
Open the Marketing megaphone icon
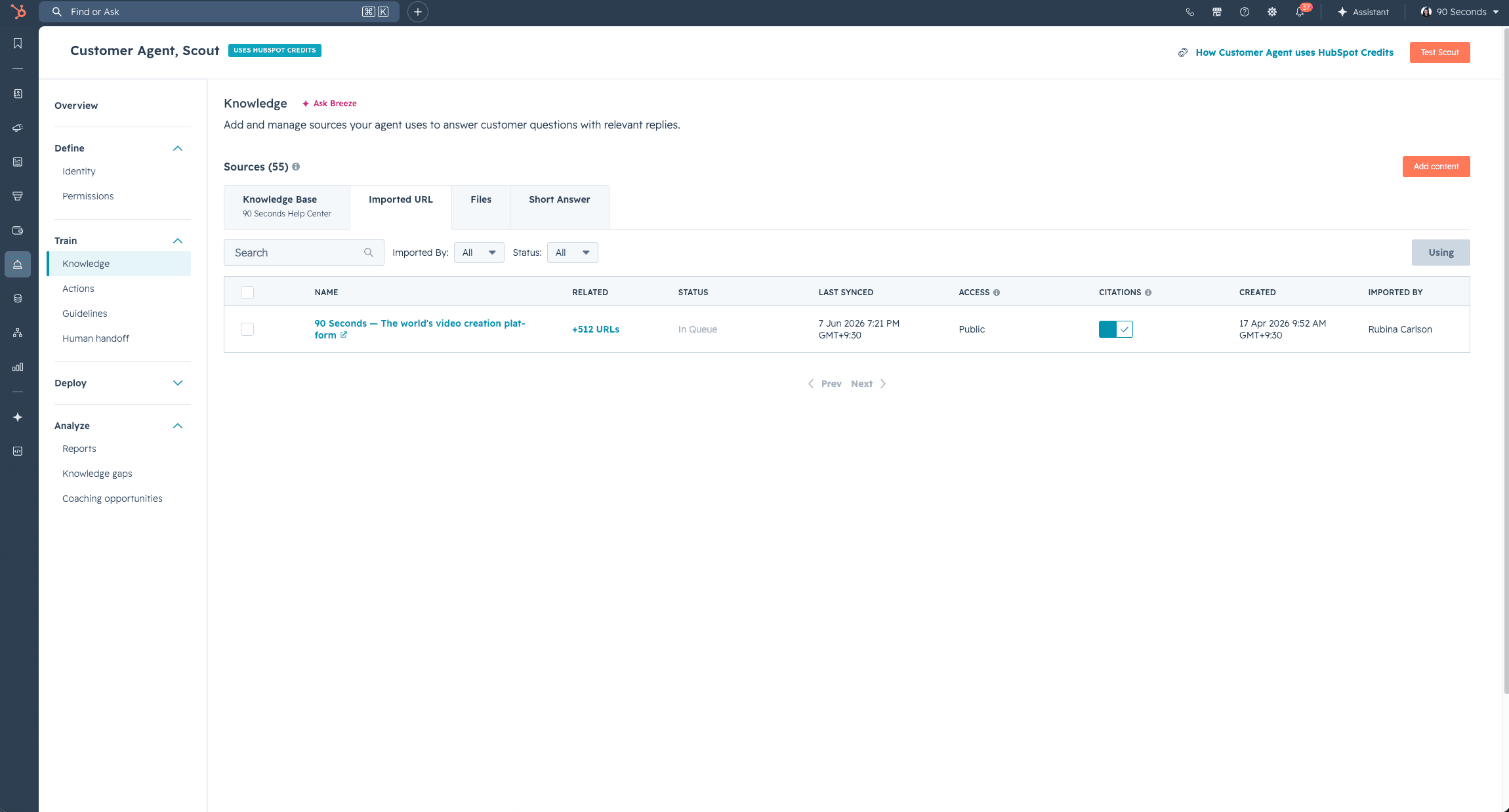click(x=18, y=128)
